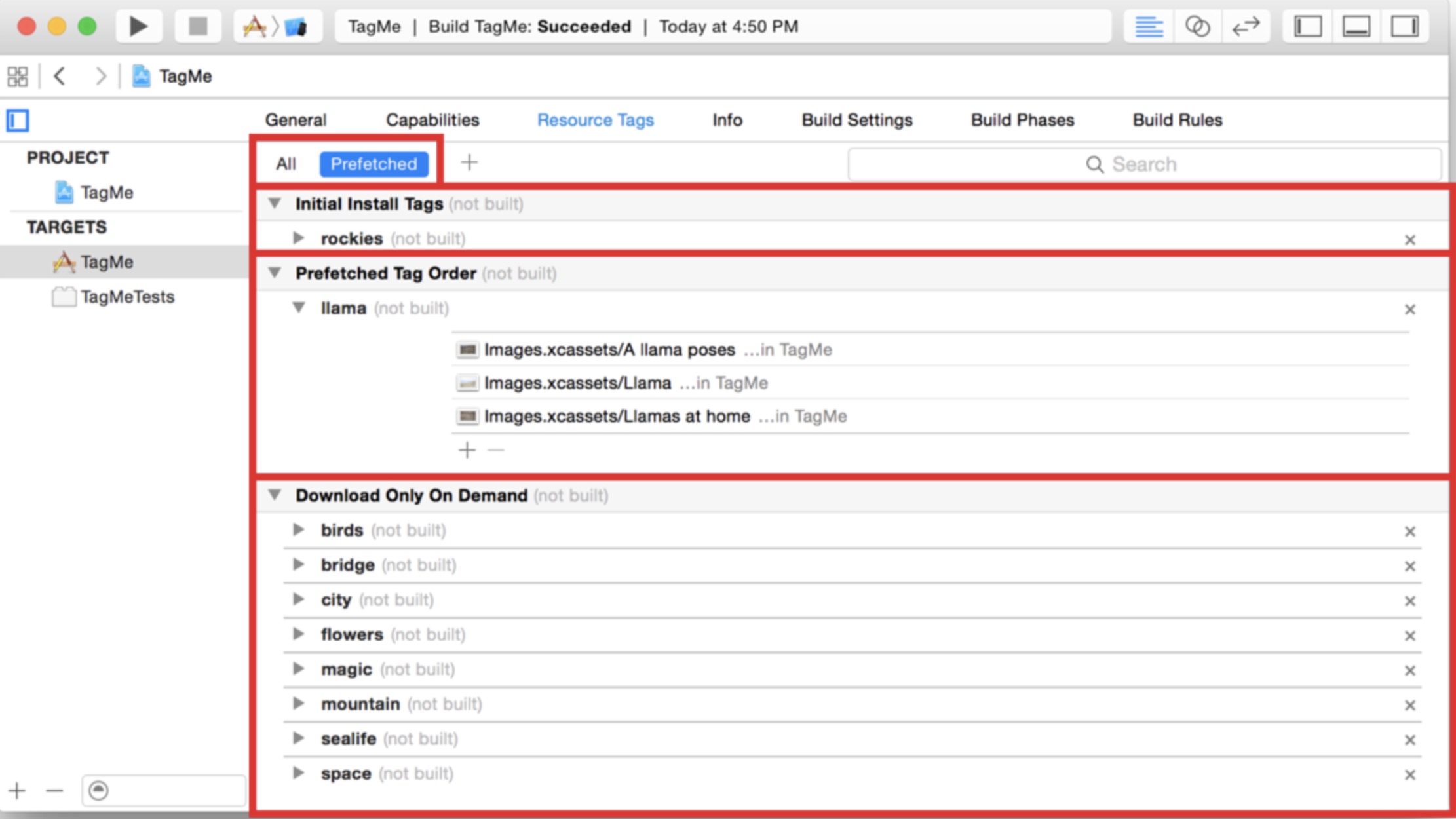Select the A llama poses asset
The height and width of the screenshot is (819, 1456).
coord(930,350)
